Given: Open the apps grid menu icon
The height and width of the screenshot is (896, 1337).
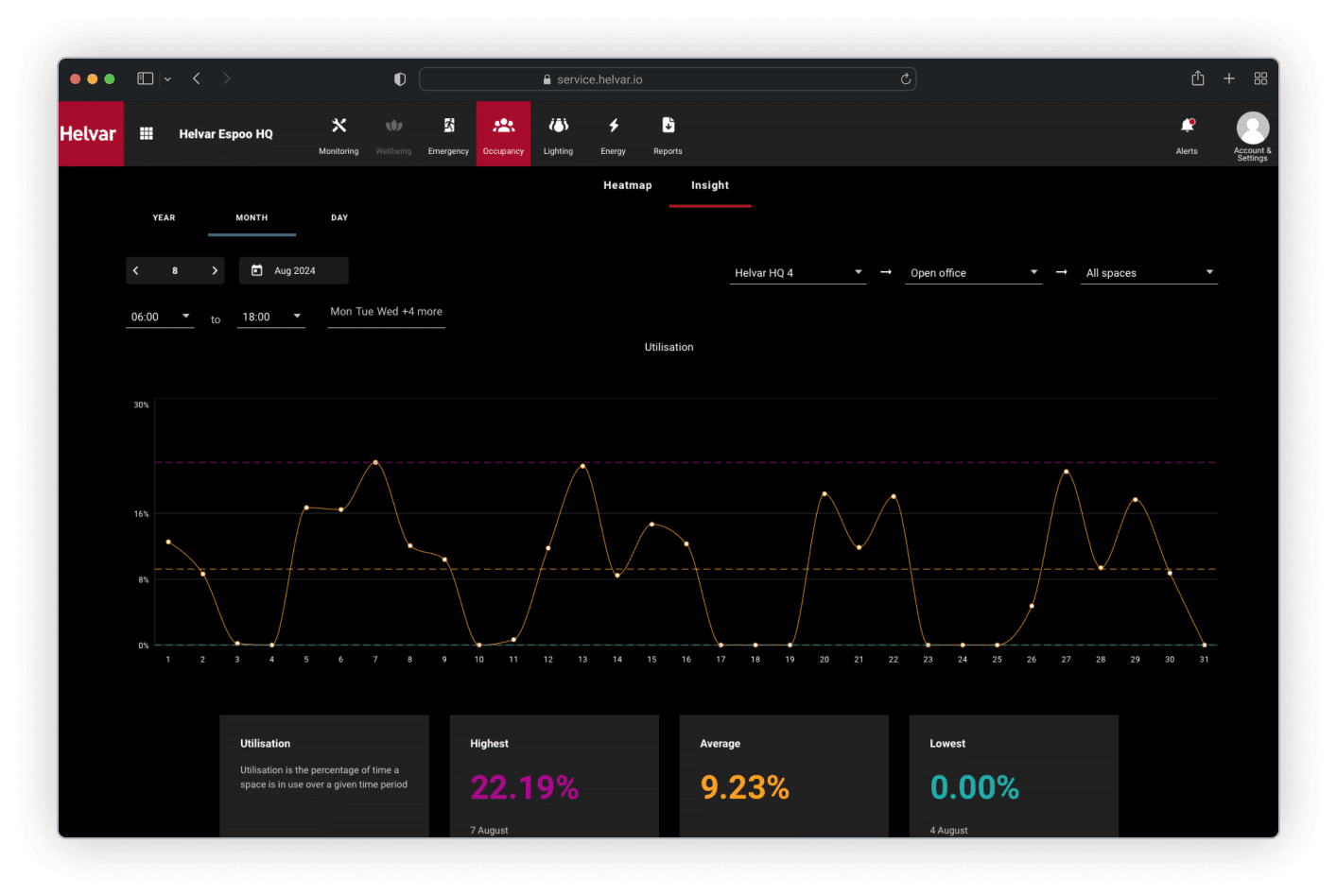Looking at the screenshot, I should (147, 134).
